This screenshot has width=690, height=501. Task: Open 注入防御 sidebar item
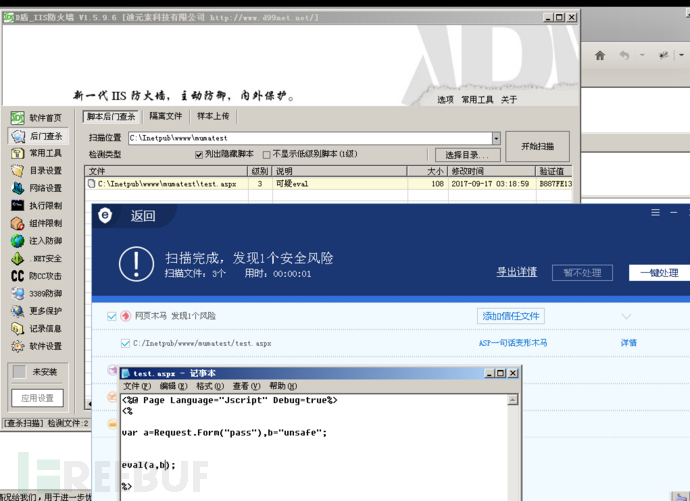(37, 241)
